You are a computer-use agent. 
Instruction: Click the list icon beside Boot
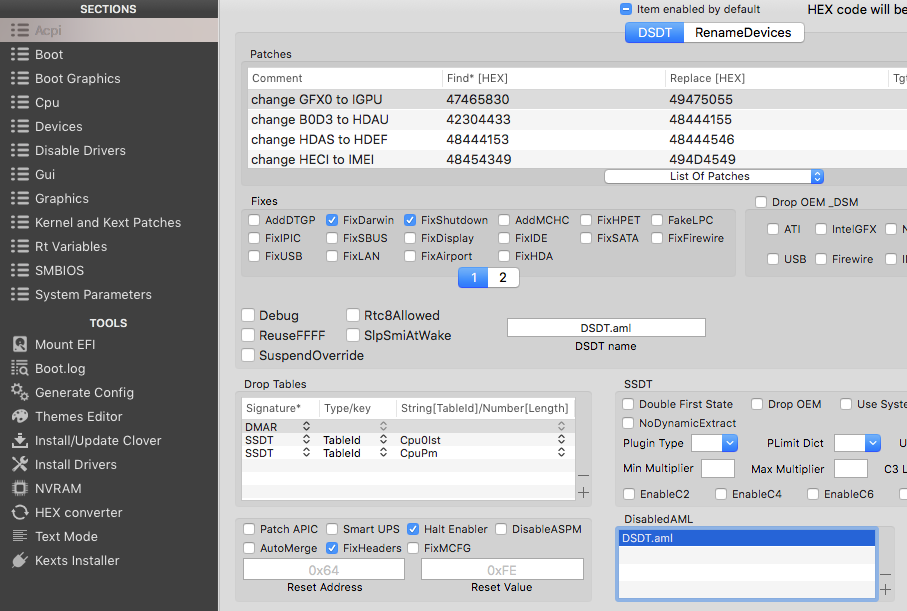pyautogui.click(x=20, y=54)
